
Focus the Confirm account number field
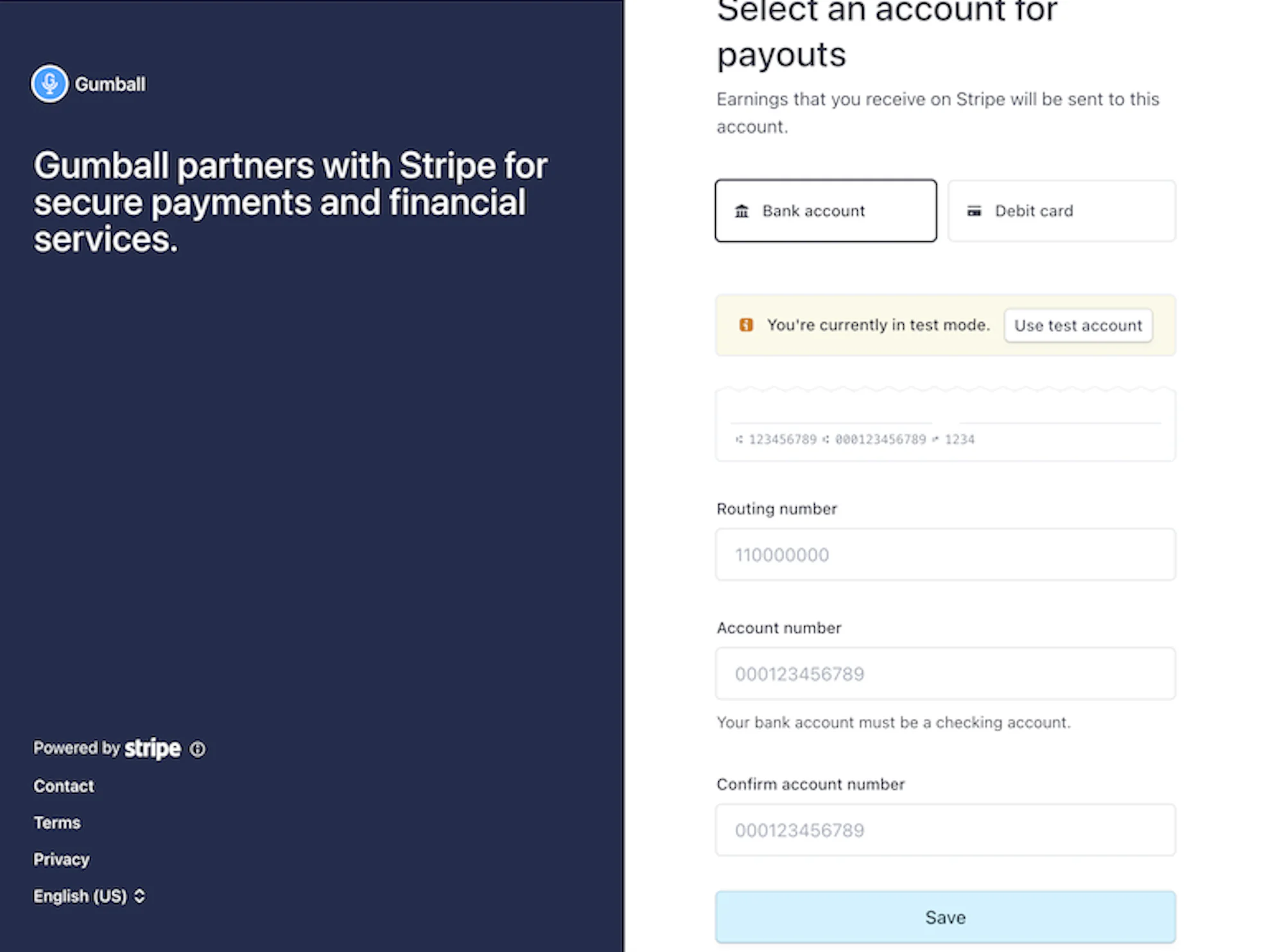[x=946, y=830]
